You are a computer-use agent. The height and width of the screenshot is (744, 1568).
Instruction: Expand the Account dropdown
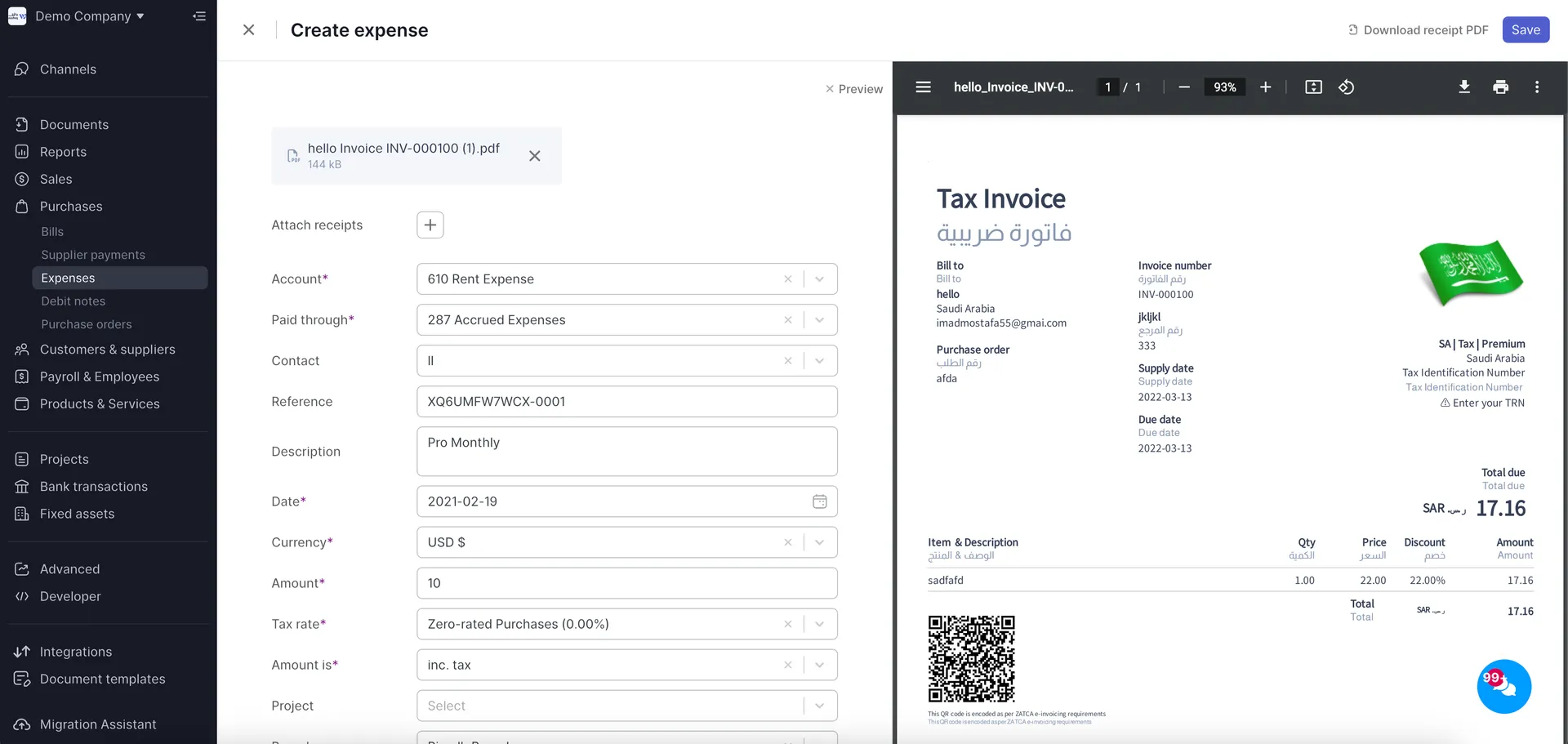[x=819, y=279]
